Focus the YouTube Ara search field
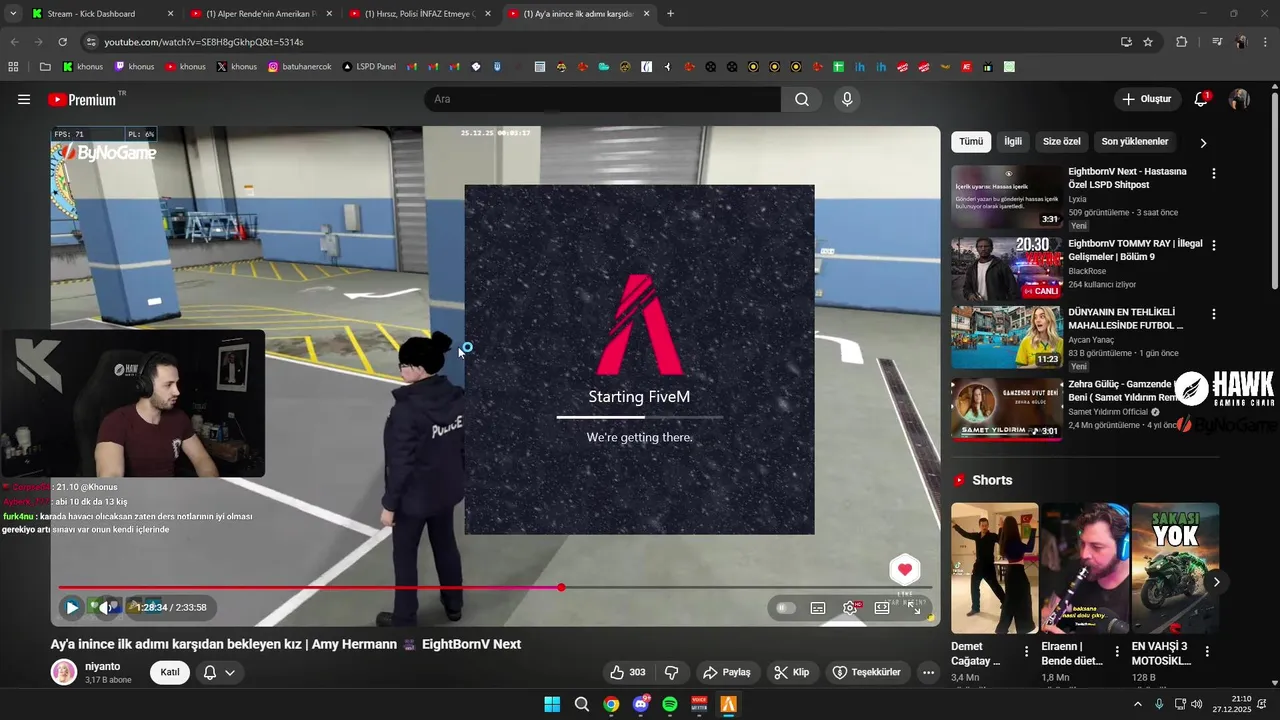 pos(603,99)
